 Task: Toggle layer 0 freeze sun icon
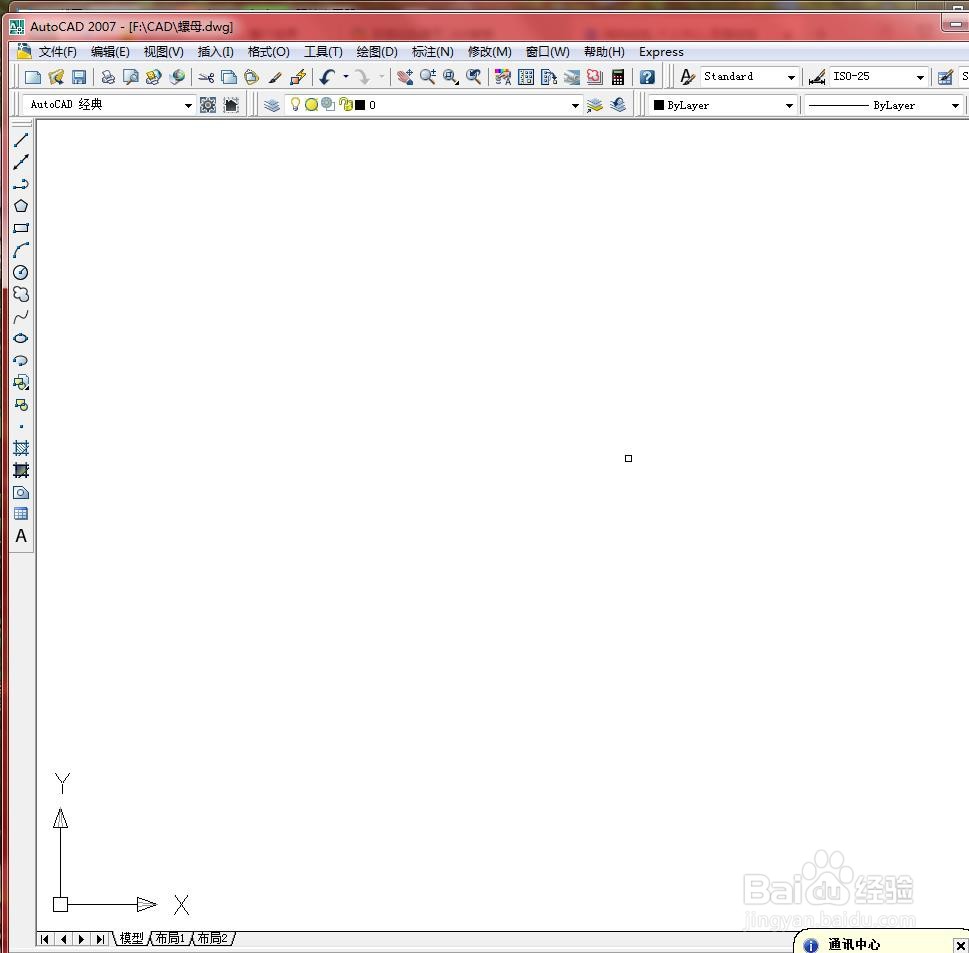tap(311, 105)
